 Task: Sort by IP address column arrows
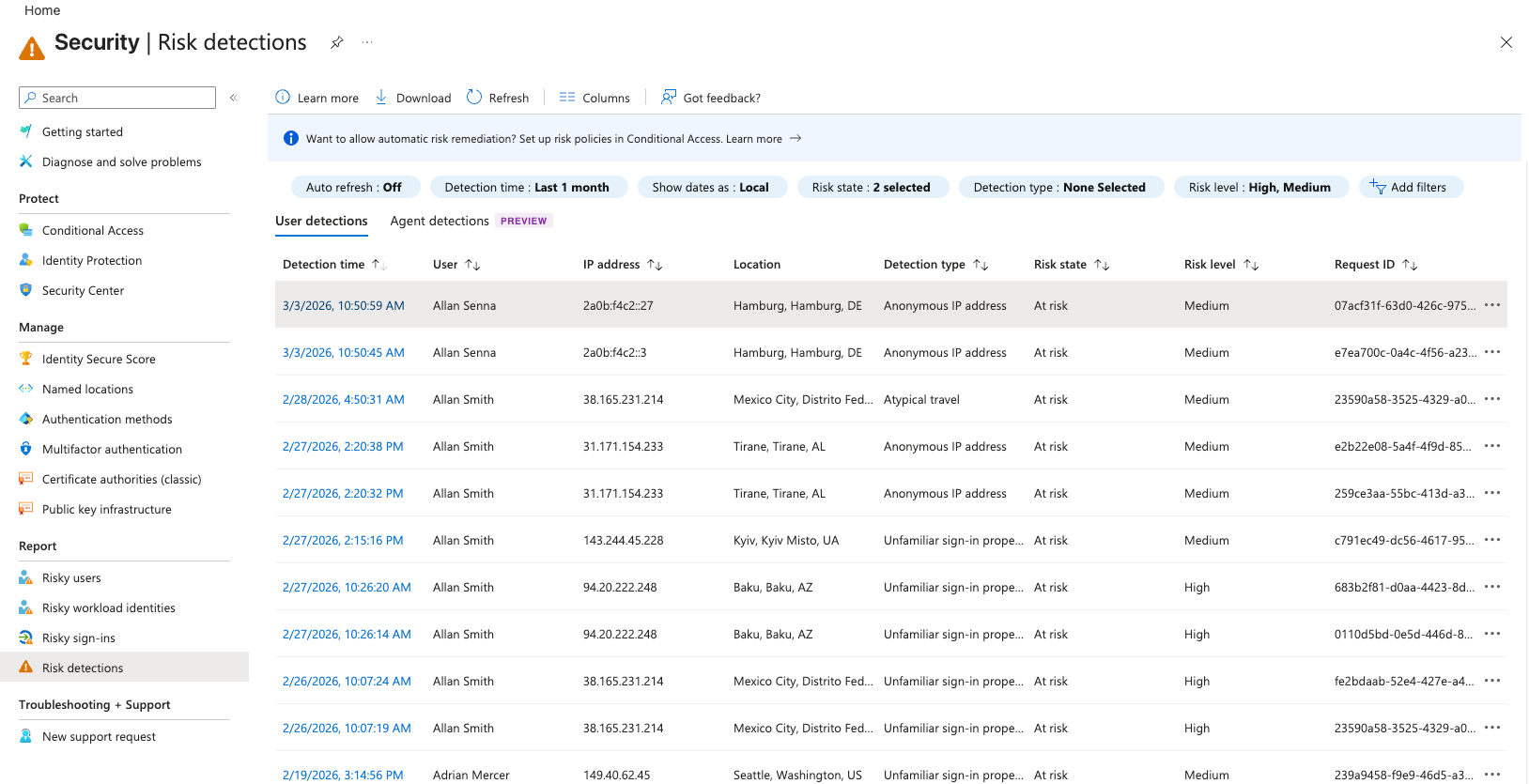pyautogui.click(x=655, y=265)
